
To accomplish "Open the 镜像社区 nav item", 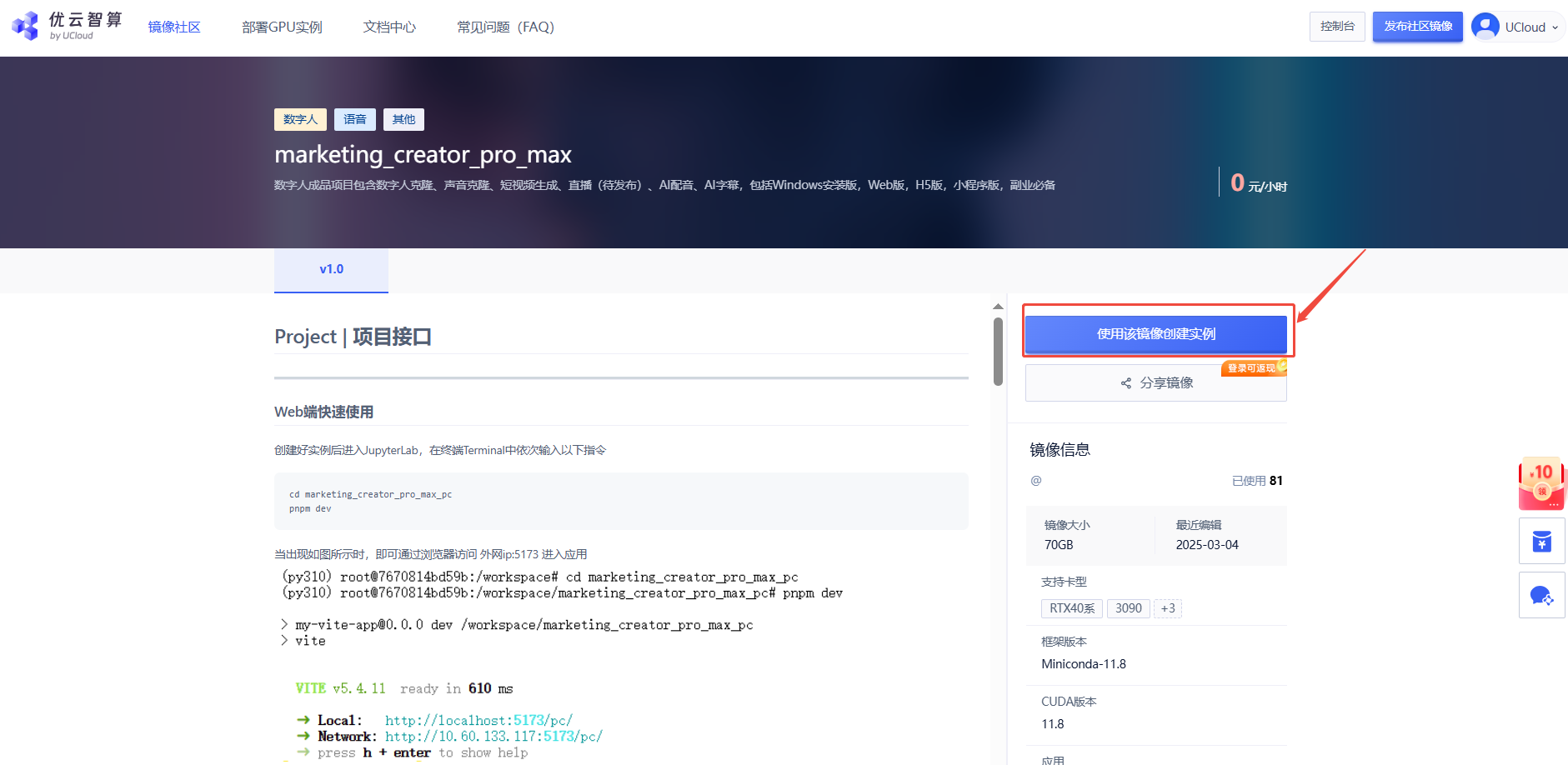I will tap(174, 27).
